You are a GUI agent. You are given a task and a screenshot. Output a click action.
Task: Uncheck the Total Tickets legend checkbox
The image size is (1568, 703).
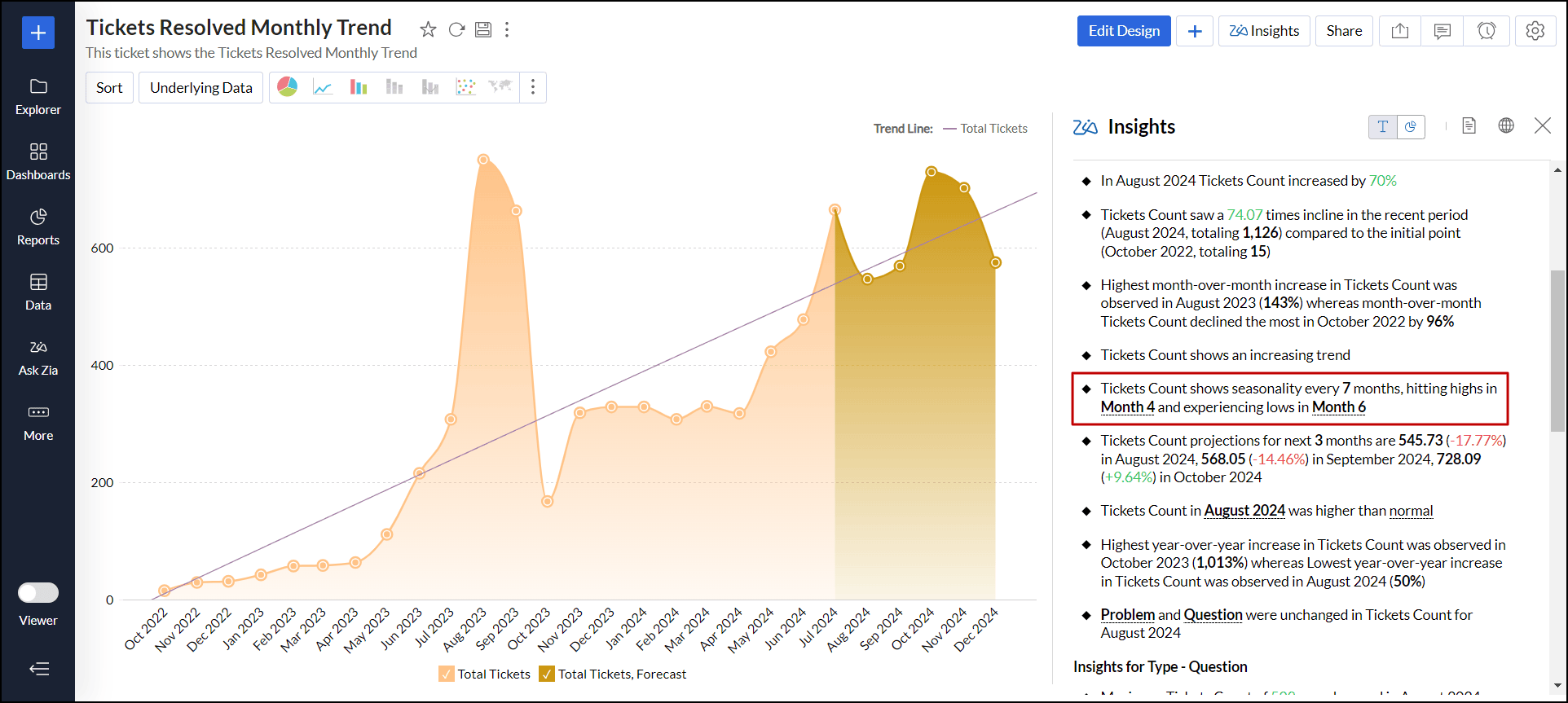447,674
